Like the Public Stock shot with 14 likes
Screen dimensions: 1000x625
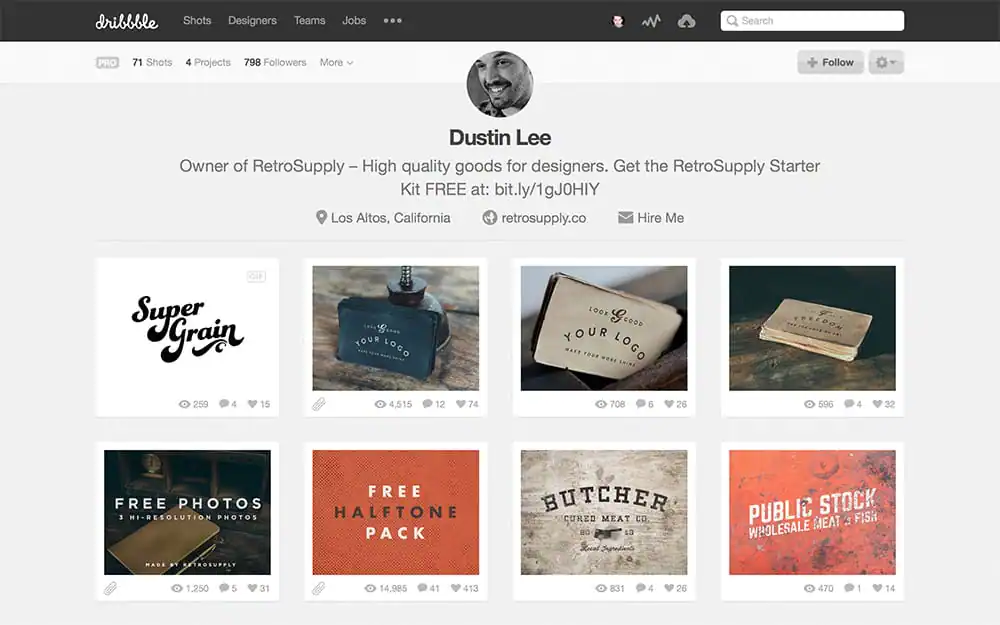coord(878,588)
